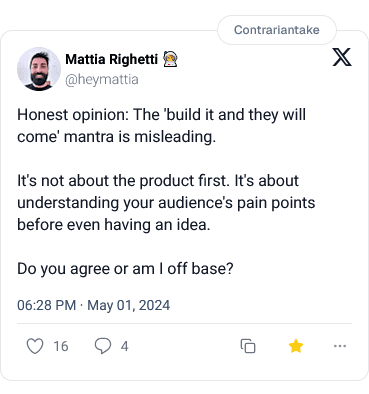
Task: Click the 'understanding your audience's pain points' text
Action: point(166,203)
